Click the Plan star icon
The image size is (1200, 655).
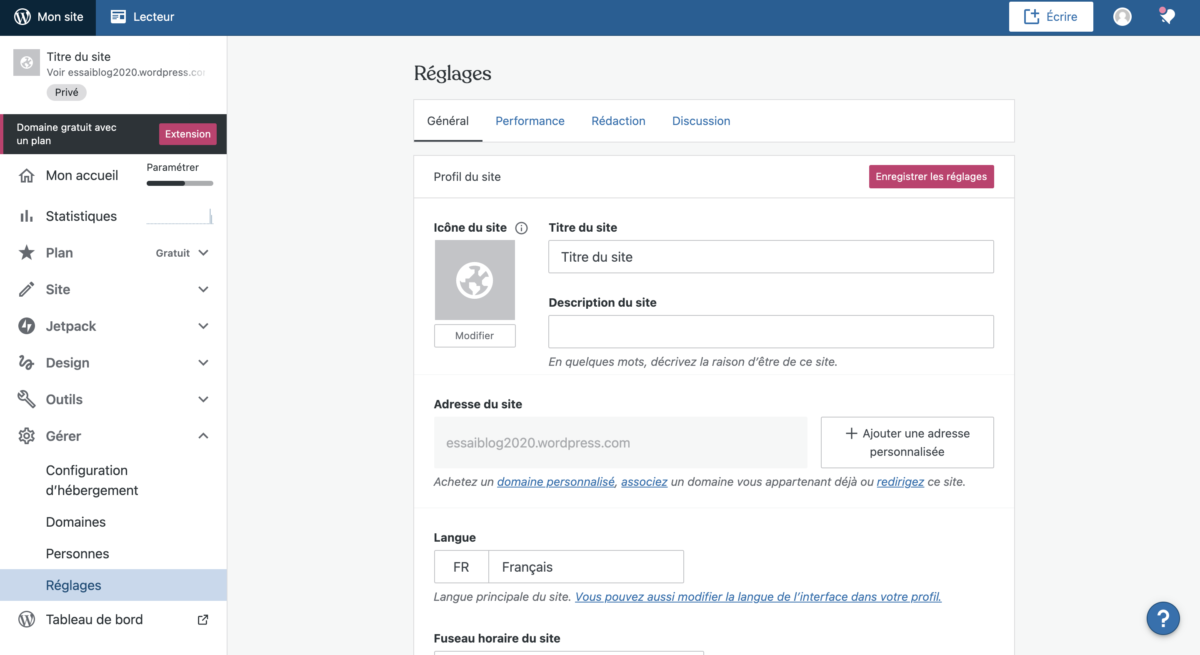click(x=27, y=253)
